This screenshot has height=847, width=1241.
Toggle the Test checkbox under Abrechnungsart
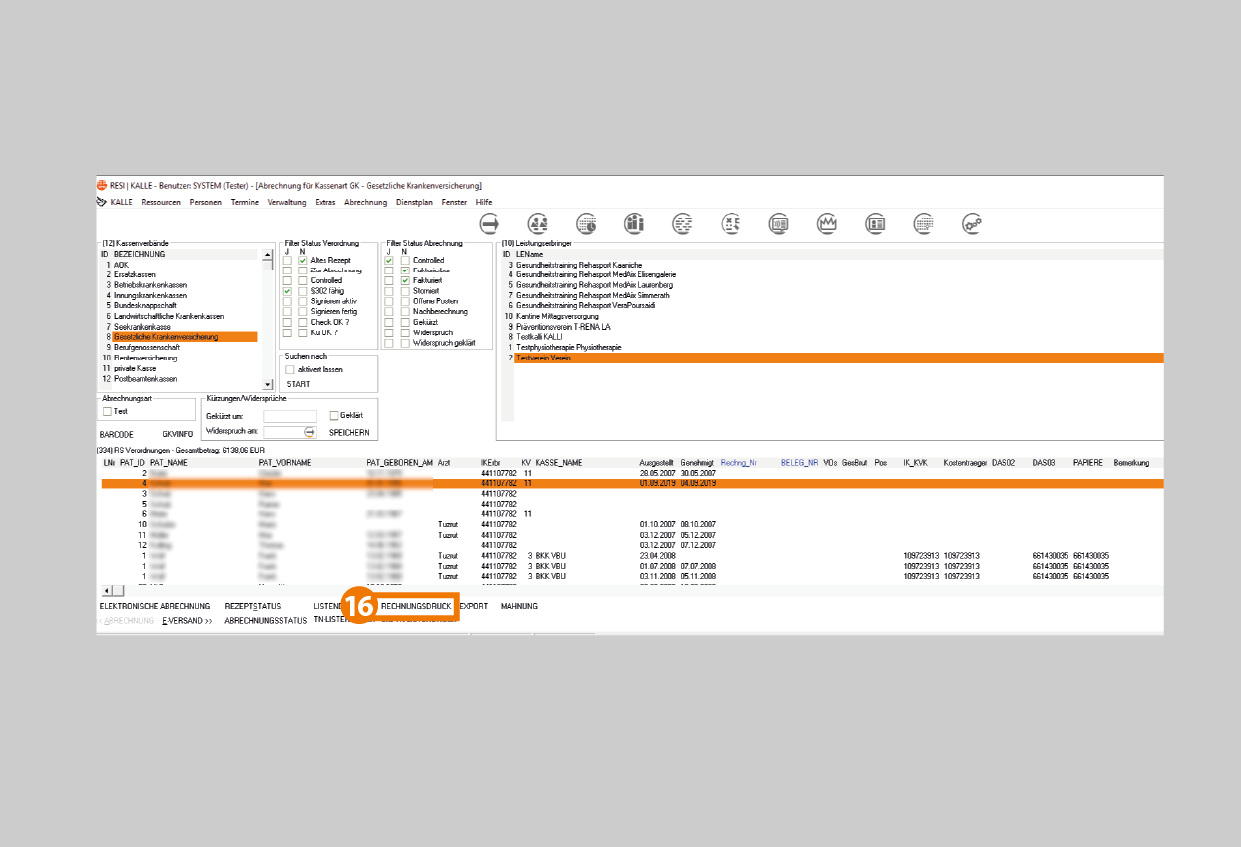(107, 411)
